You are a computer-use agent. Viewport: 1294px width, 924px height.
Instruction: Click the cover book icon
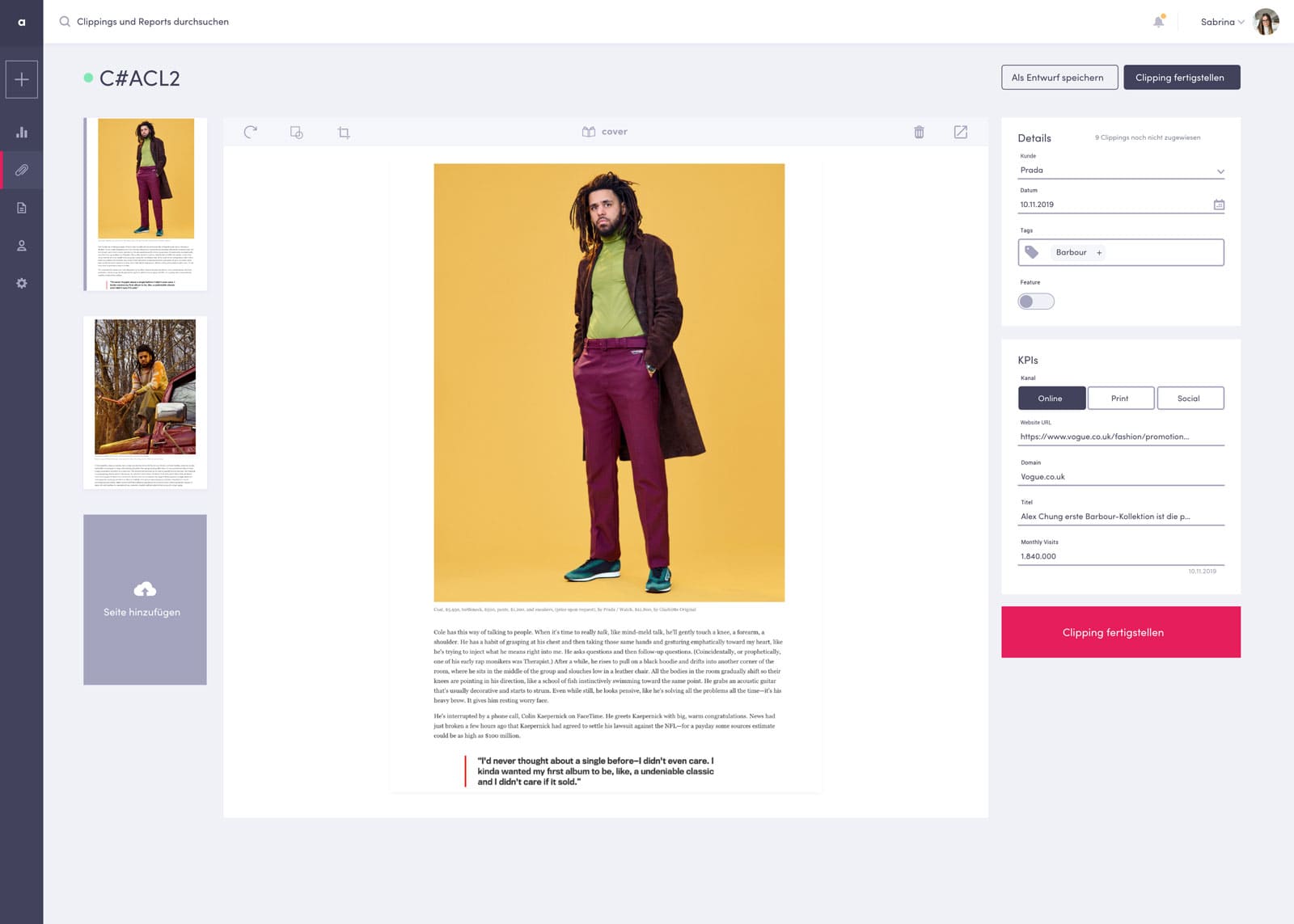589,132
